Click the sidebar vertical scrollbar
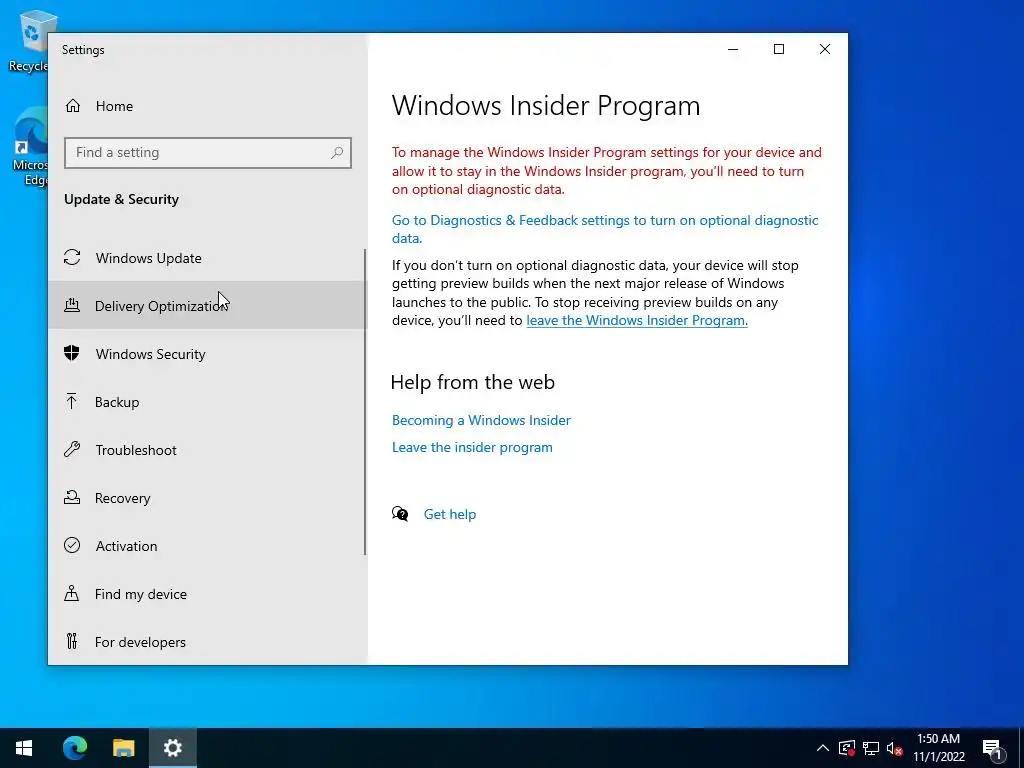 pyautogui.click(x=365, y=402)
